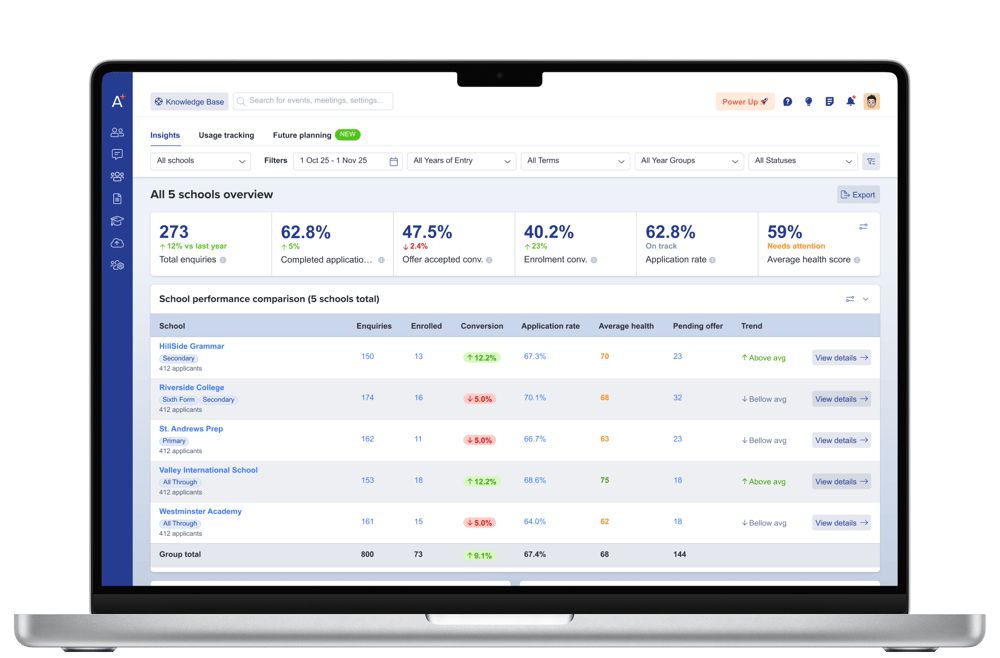This screenshot has height=658, width=1000.
Task: Open the HillSide Grammar school link
Action: click(x=192, y=346)
